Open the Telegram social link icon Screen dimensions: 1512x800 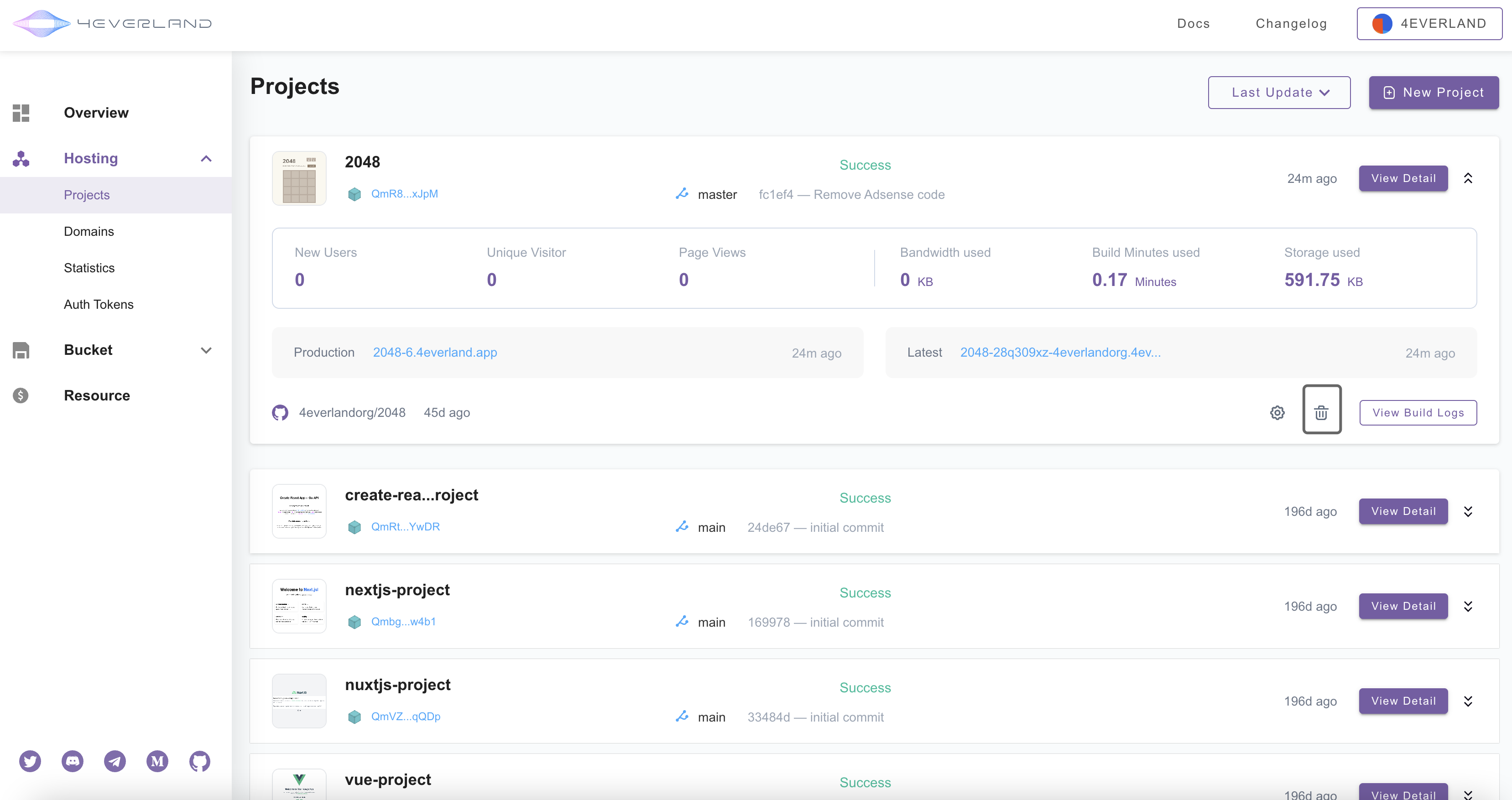click(x=115, y=761)
